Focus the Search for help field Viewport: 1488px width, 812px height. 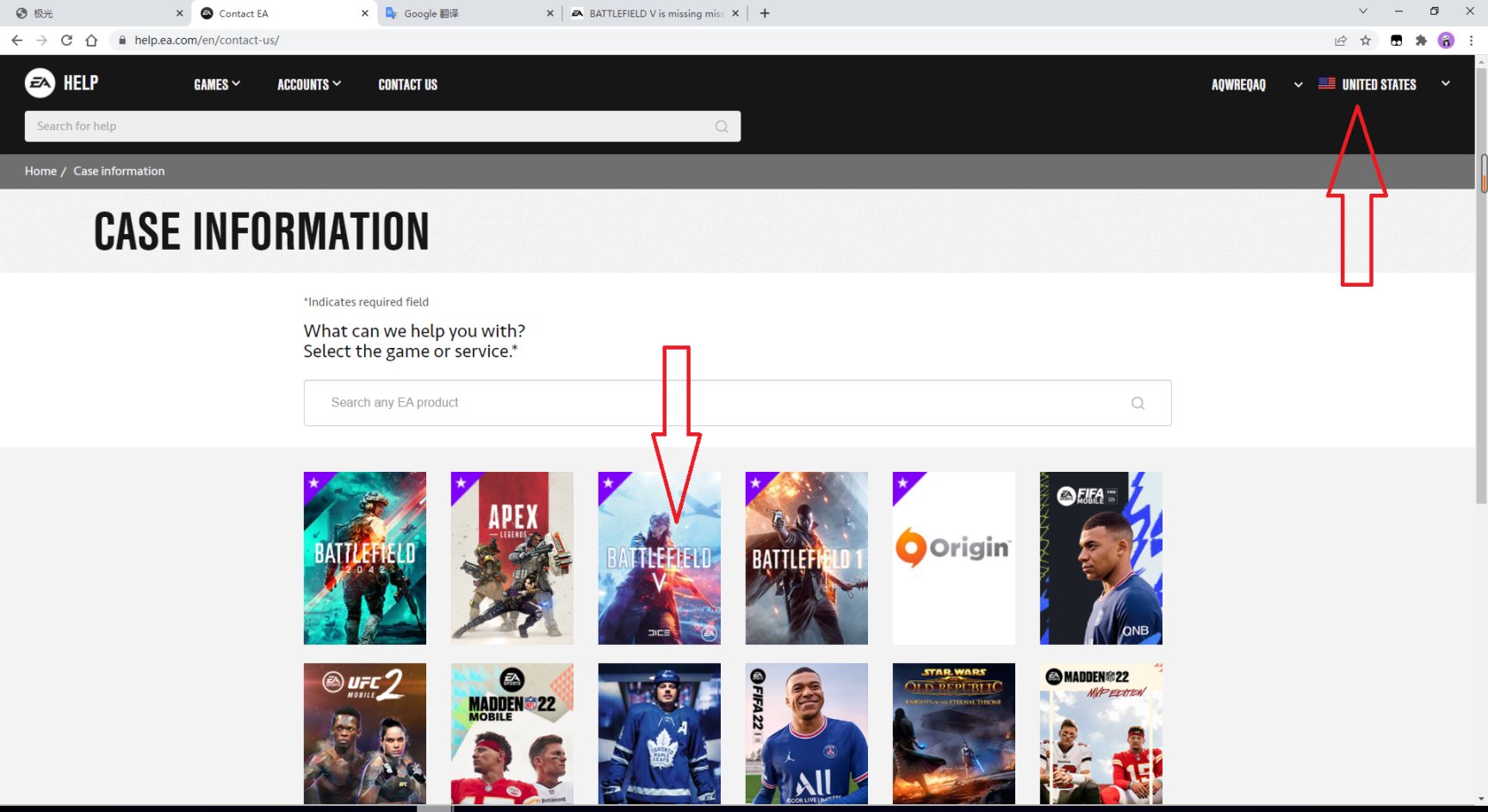[x=382, y=127]
